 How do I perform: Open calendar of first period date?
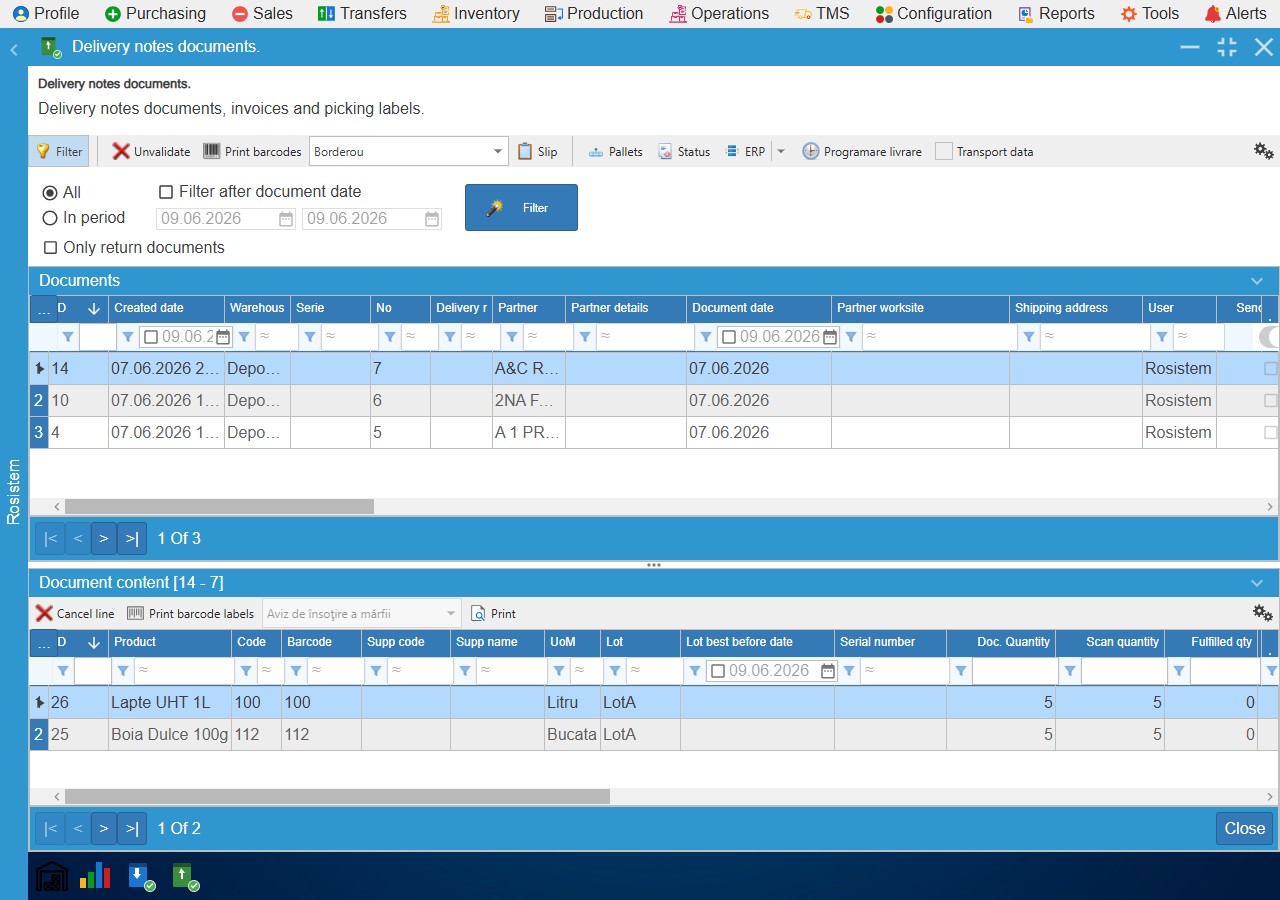[x=286, y=219]
